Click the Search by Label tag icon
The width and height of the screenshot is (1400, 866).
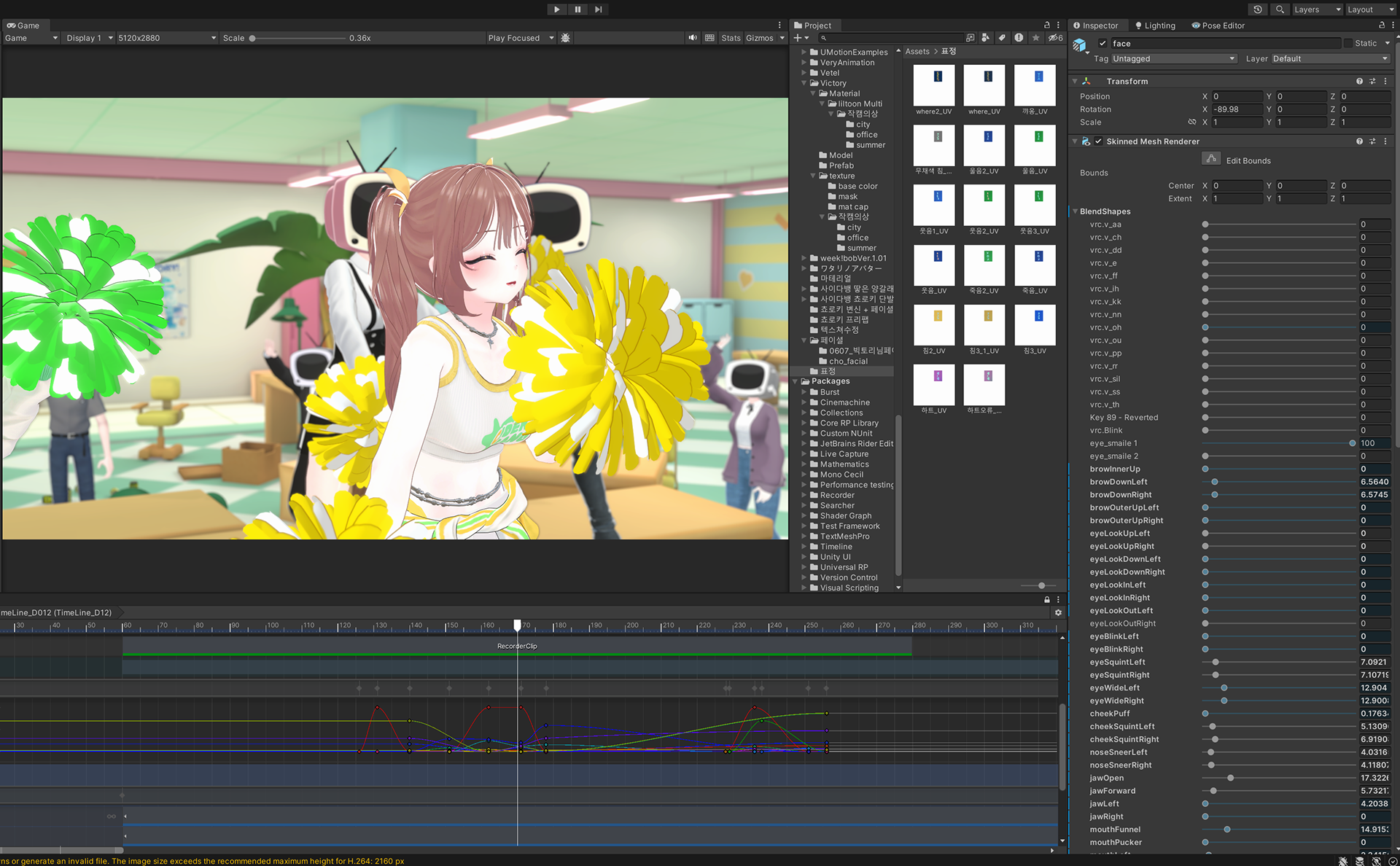point(1002,38)
